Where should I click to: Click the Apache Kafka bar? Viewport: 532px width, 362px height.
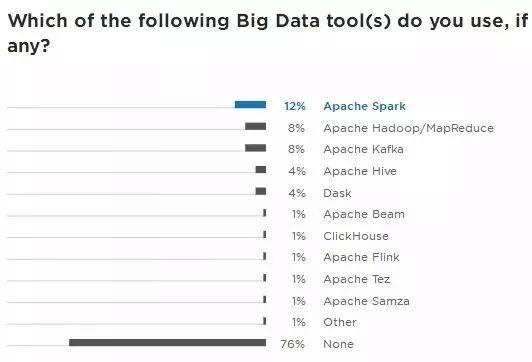coord(255,148)
